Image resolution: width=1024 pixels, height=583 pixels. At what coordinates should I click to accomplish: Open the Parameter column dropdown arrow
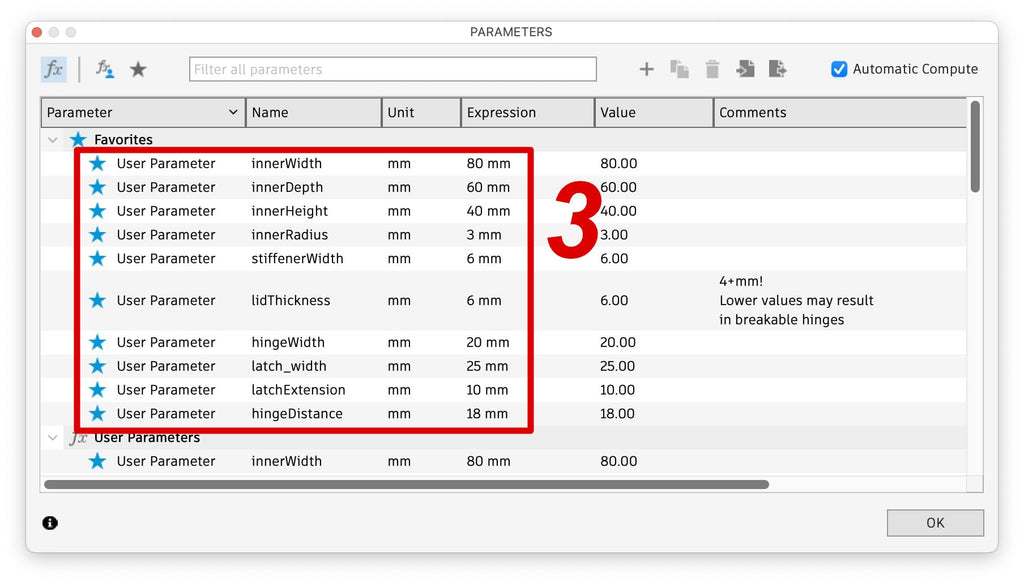[232, 112]
